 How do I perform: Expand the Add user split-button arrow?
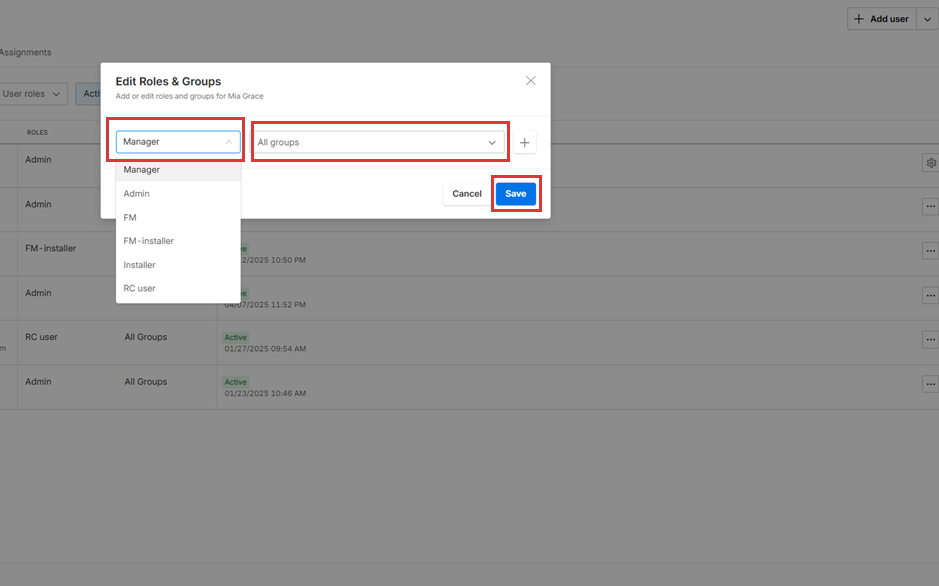927,19
